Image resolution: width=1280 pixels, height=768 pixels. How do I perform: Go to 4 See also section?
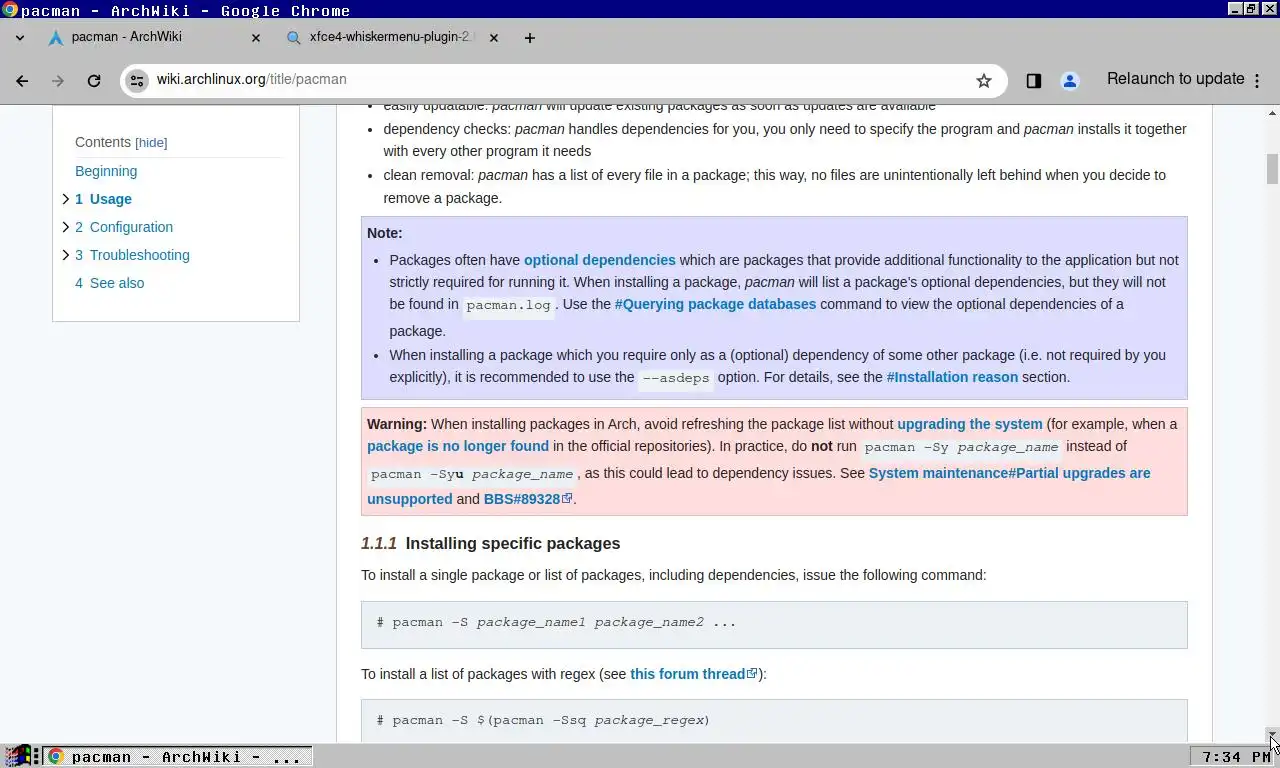tap(109, 283)
